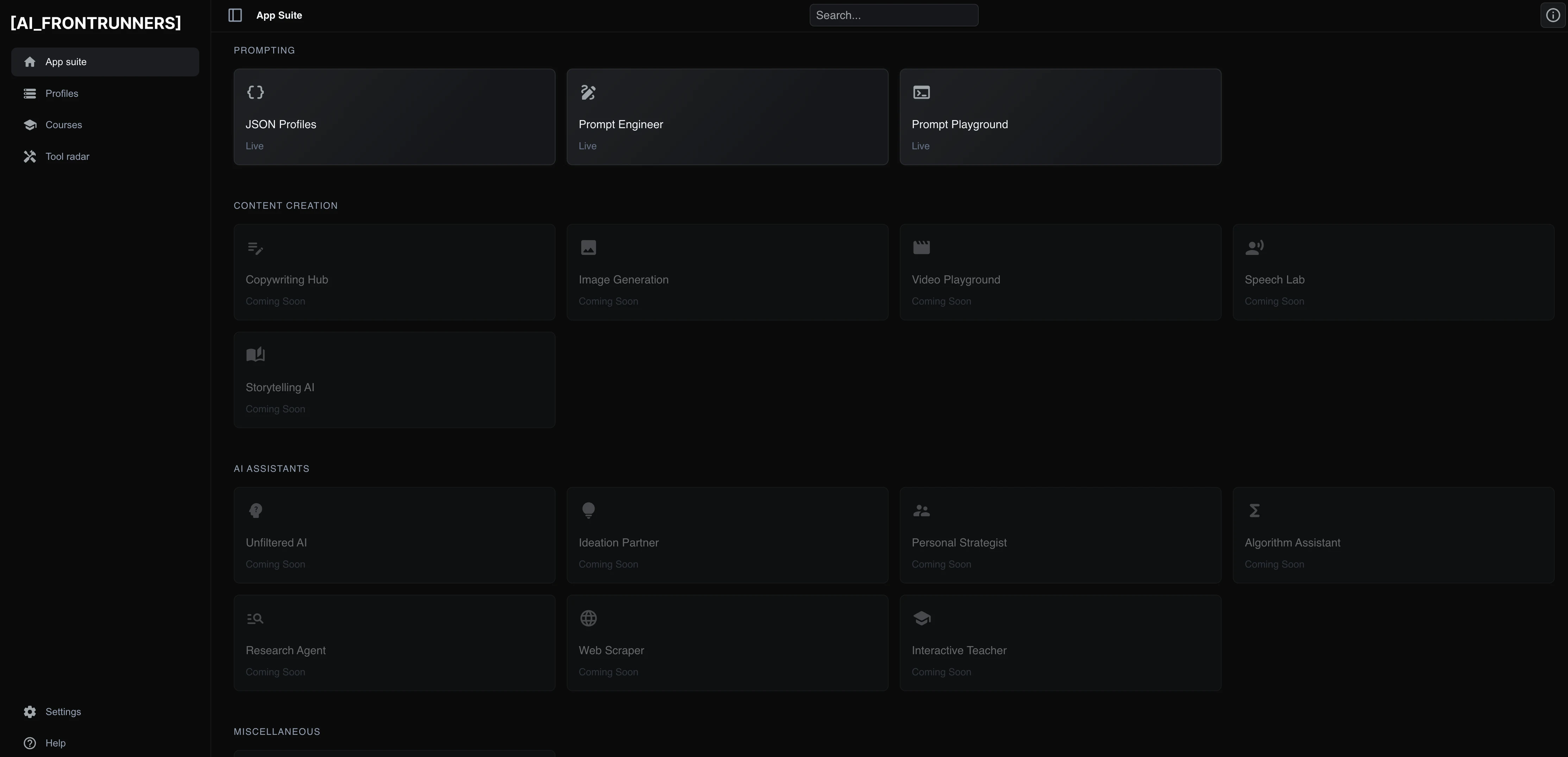Screen dimensions: 1568x757
Task: Go to Profiles in the sidebar
Action: coord(105,93)
